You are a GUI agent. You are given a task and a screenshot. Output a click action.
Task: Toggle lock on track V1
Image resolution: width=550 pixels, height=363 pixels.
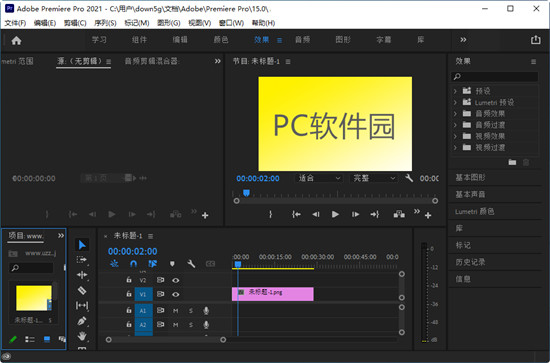point(129,294)
